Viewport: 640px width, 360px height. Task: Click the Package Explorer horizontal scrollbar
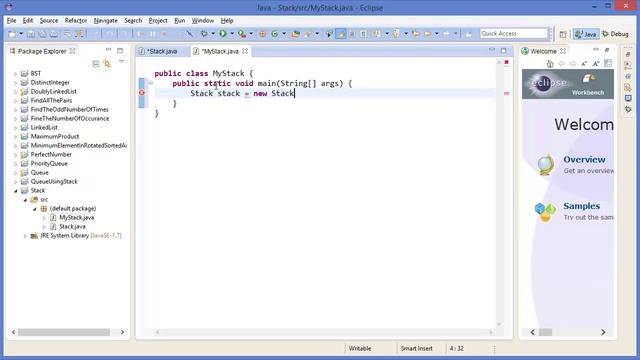[x=64, y=332]
